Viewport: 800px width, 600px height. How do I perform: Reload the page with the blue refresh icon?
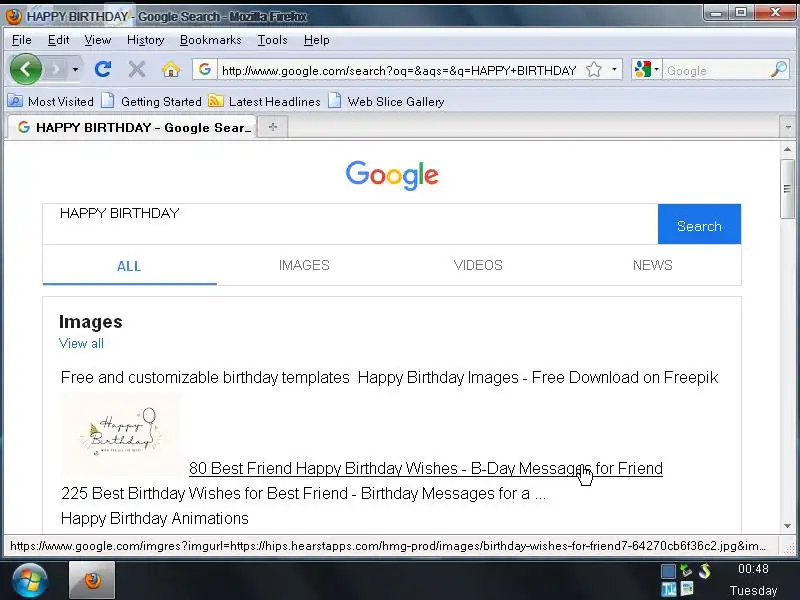click(x=103, y=69)
